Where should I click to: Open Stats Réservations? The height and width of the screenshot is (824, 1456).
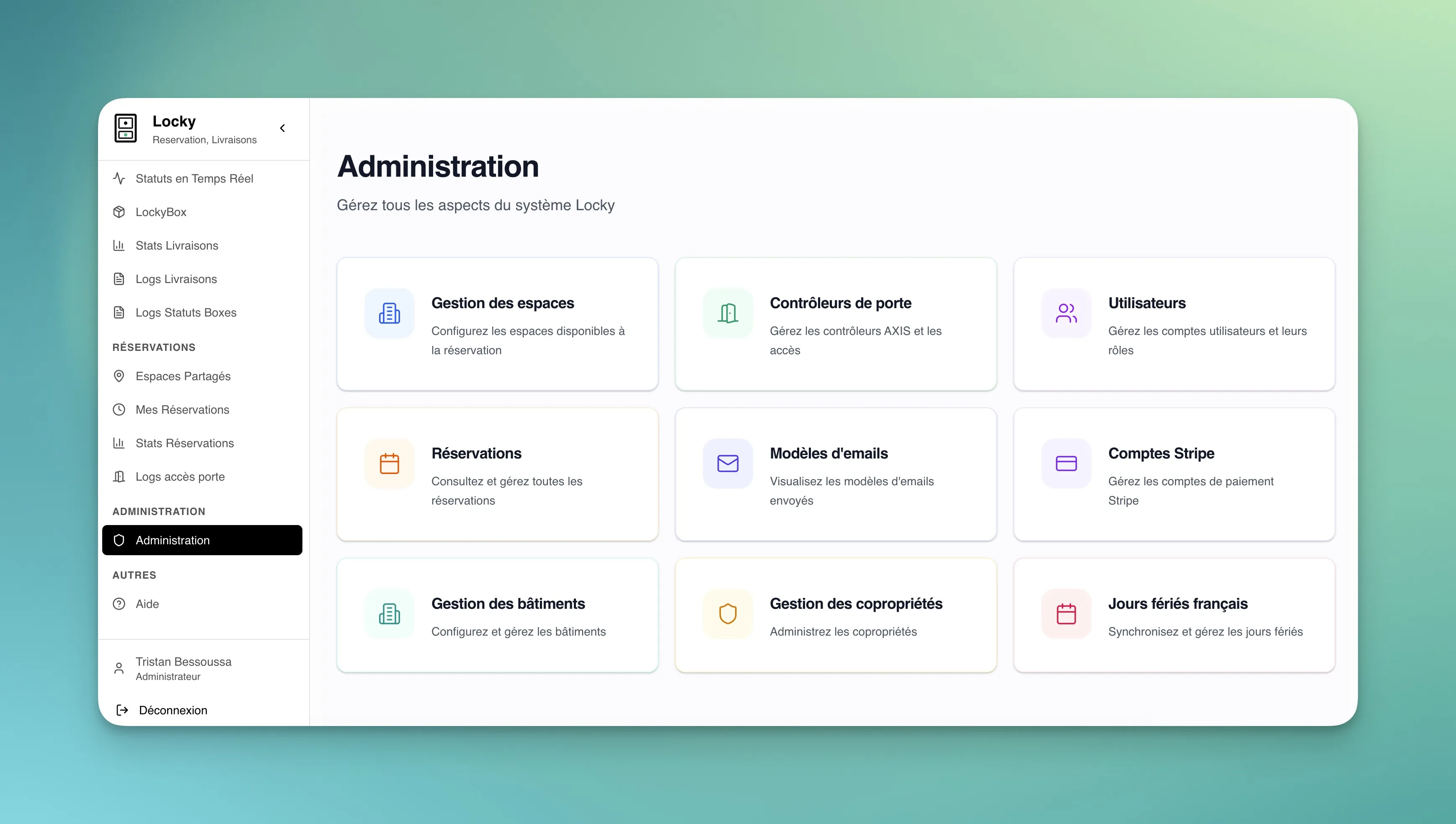(x=202, y=443)
